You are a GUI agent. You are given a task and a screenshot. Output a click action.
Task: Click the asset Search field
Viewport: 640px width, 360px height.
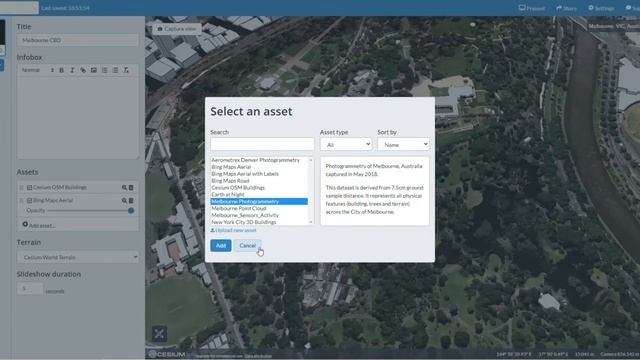[262, 144]
